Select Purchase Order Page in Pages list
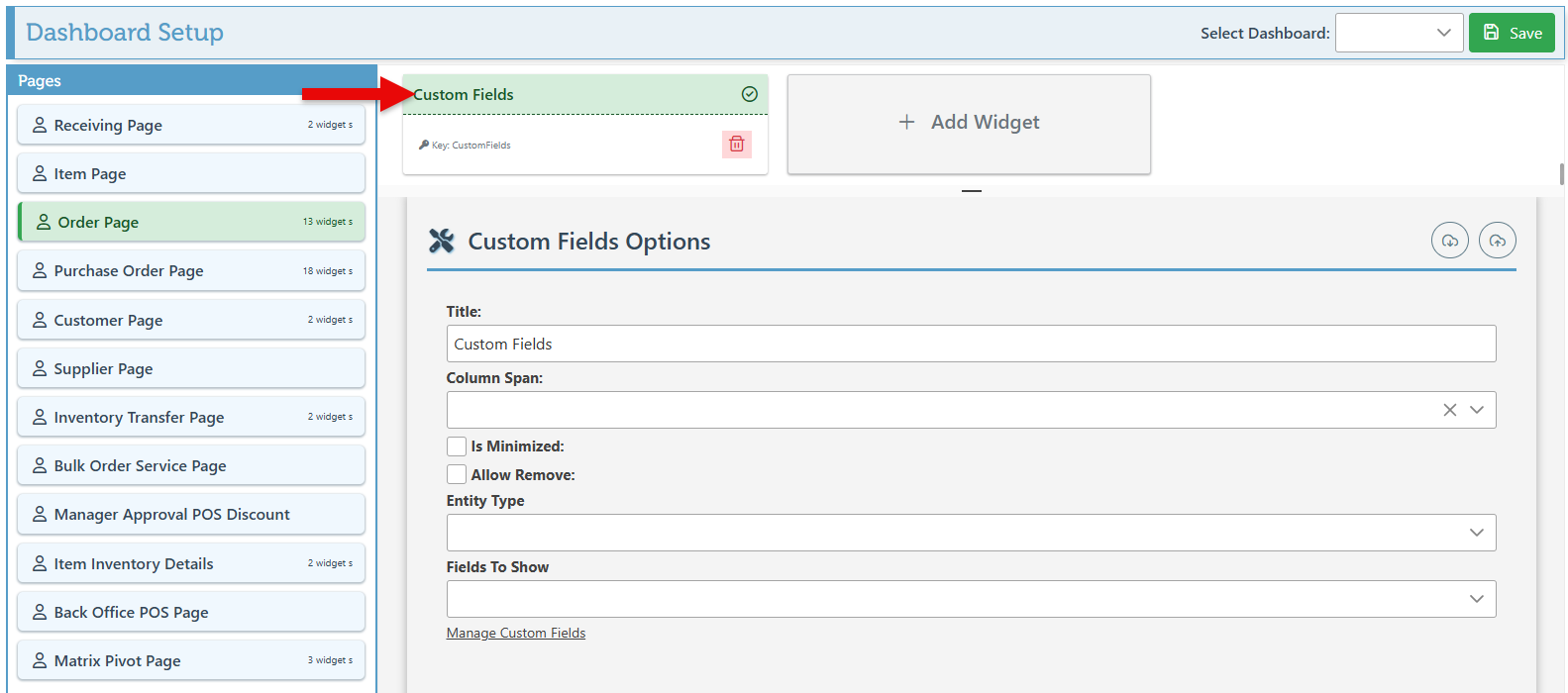 point(190,271)
